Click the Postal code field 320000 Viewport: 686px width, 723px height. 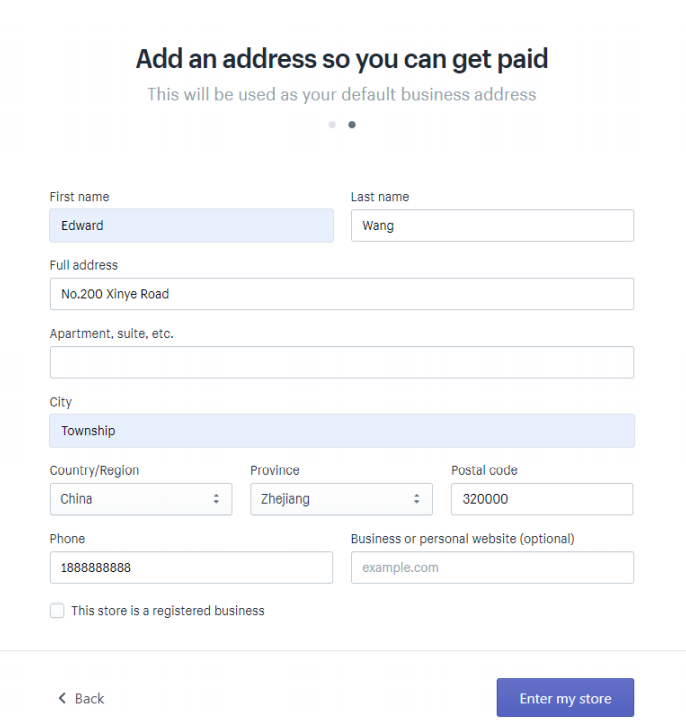[x=542, y=499]
